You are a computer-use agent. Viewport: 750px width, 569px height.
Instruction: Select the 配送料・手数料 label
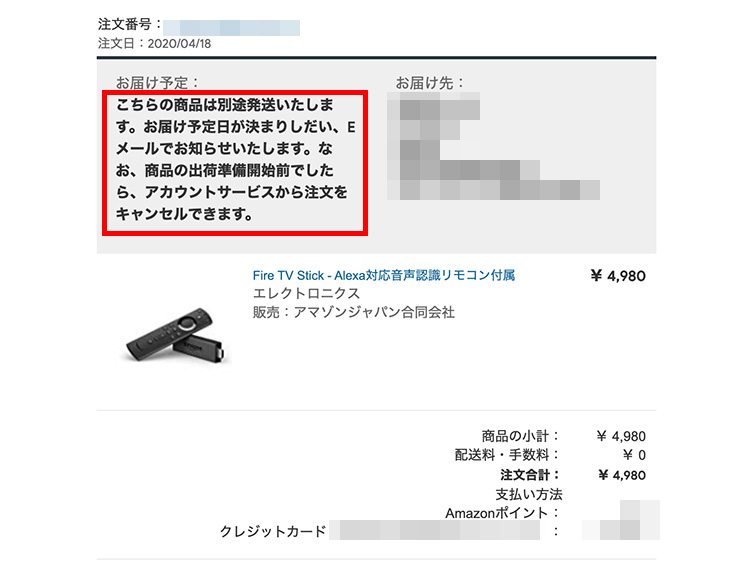click(x=507, y=455)
